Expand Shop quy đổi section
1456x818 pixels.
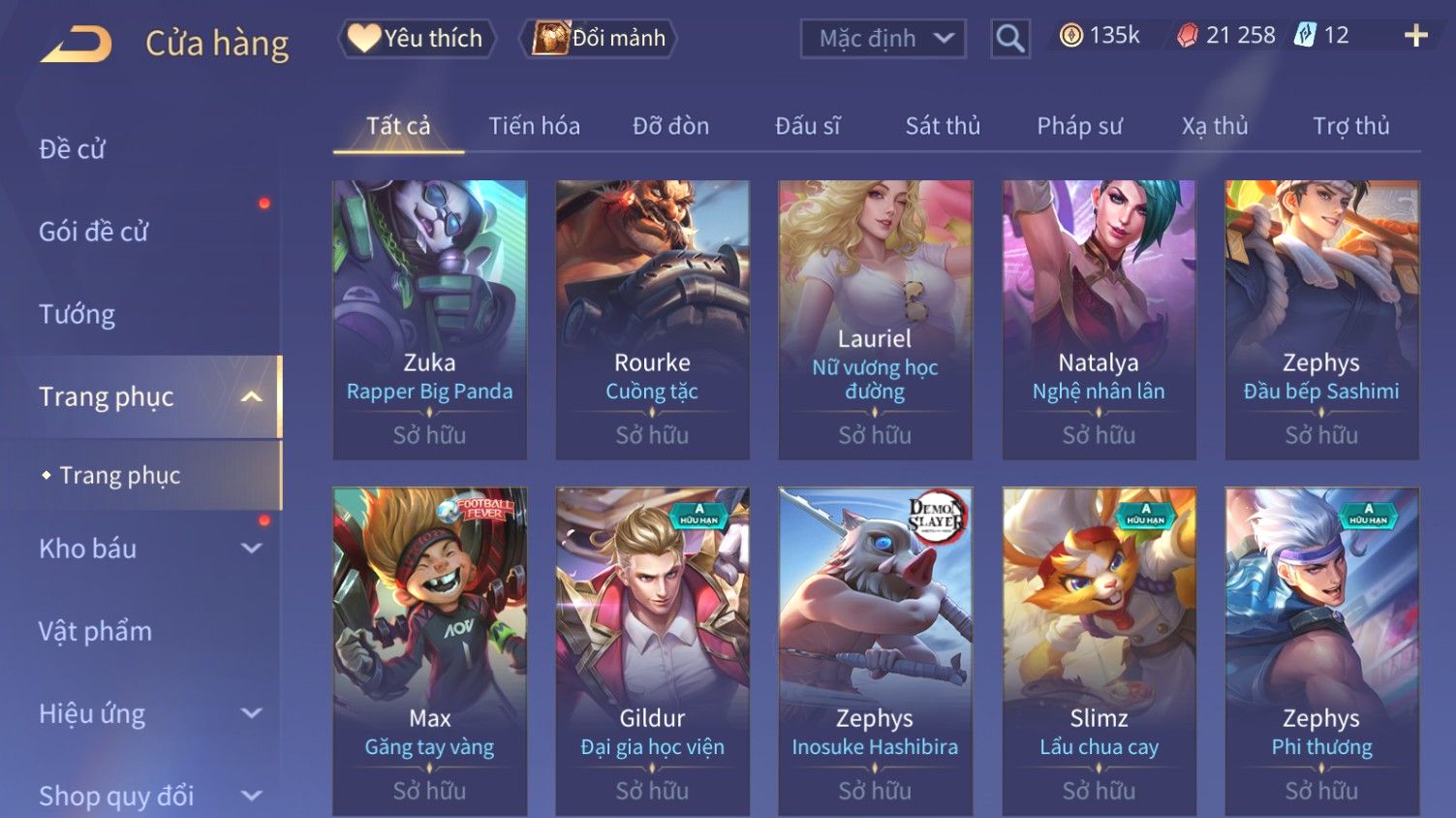point(251,796)
